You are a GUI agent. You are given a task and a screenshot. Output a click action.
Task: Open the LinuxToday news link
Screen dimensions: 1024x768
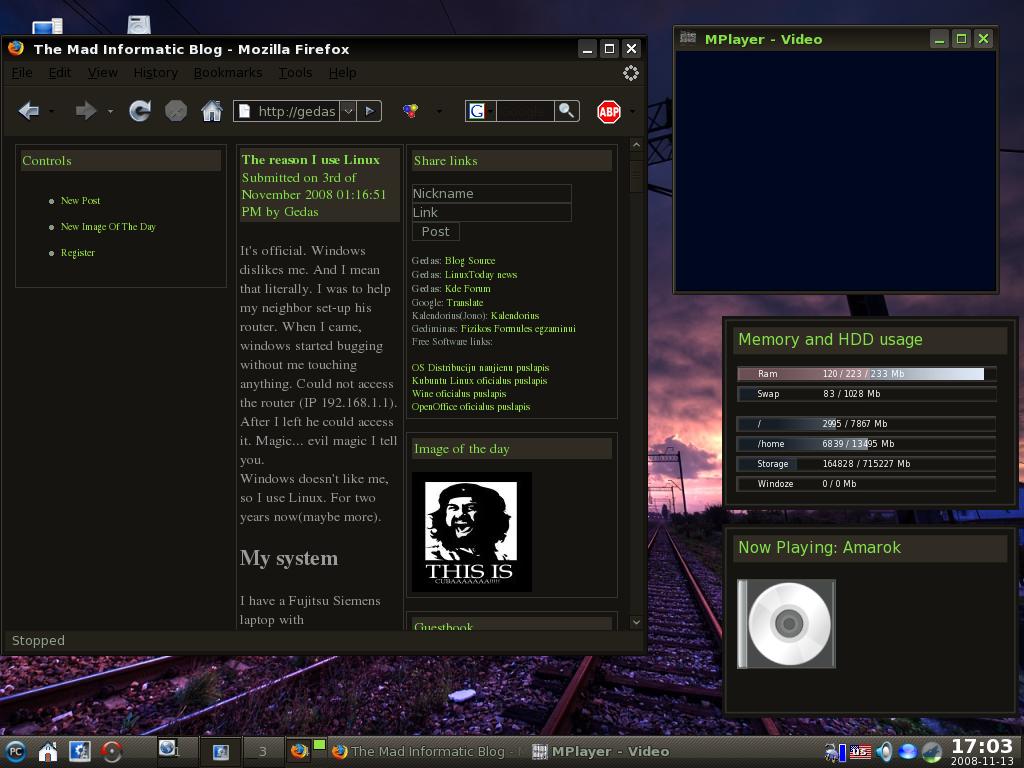(x=481, y=274)
